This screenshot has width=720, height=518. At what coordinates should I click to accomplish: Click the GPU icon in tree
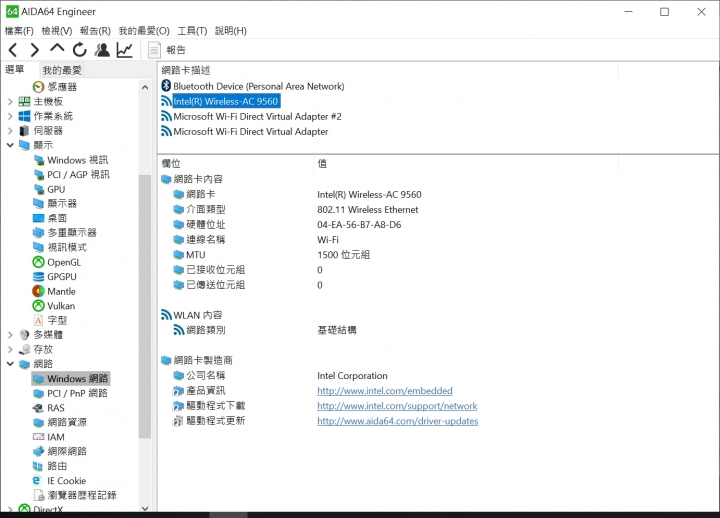[x=39, y=189]
